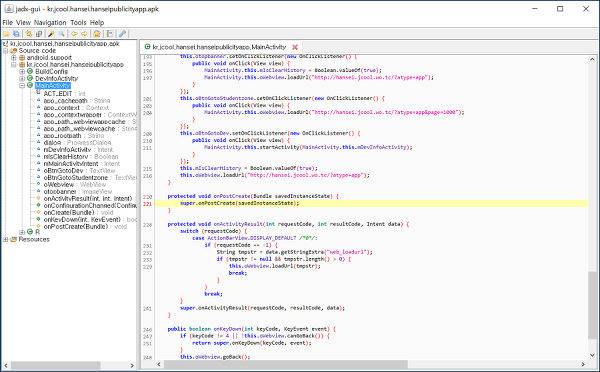Expand the DevInfoActivity class node
Image resolution: width=600 pixels, height=372 pixels.
22,78
